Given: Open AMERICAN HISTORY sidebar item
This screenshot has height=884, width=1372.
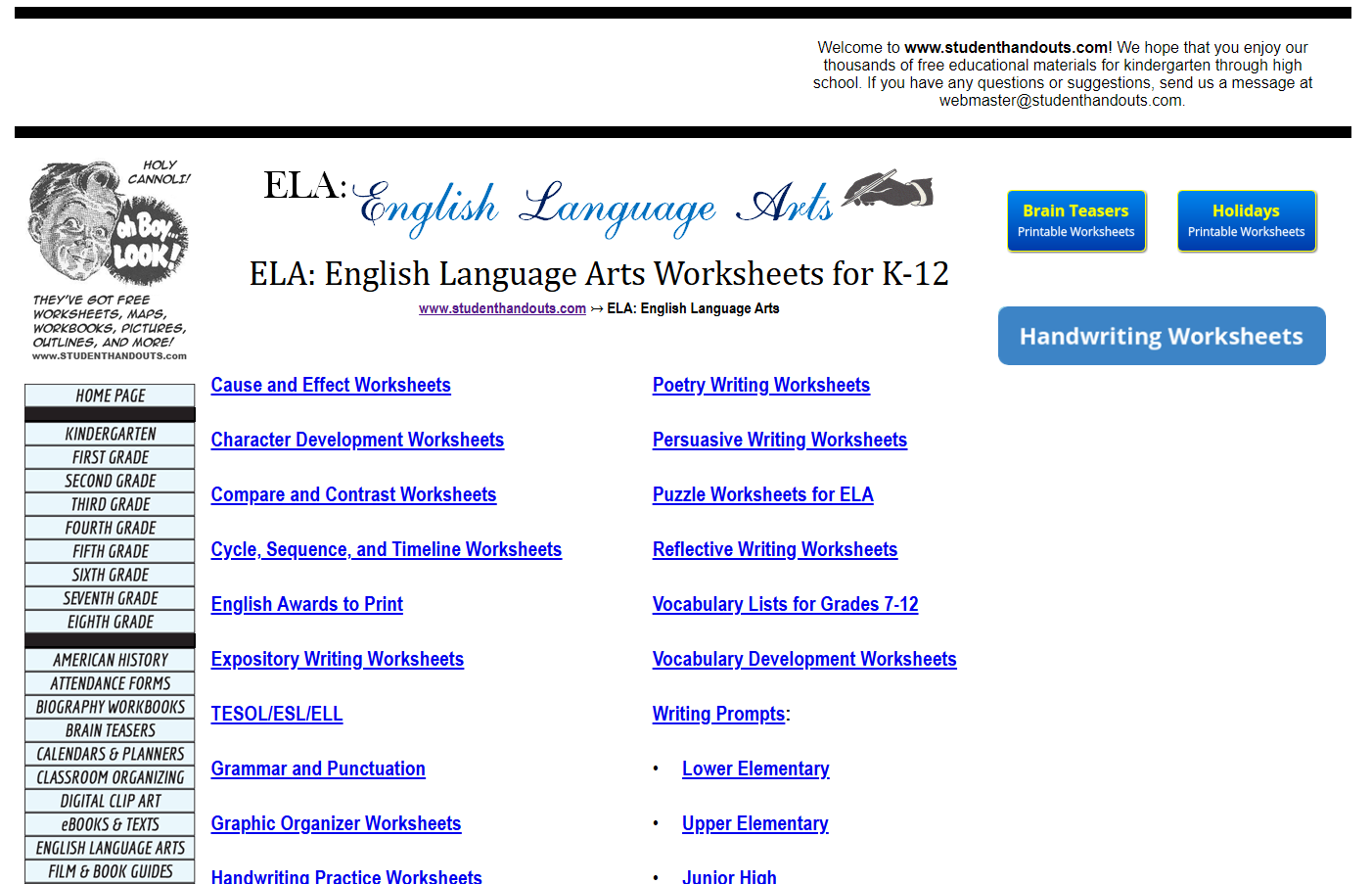Looking at the screenshot, I should coord(110,660).
